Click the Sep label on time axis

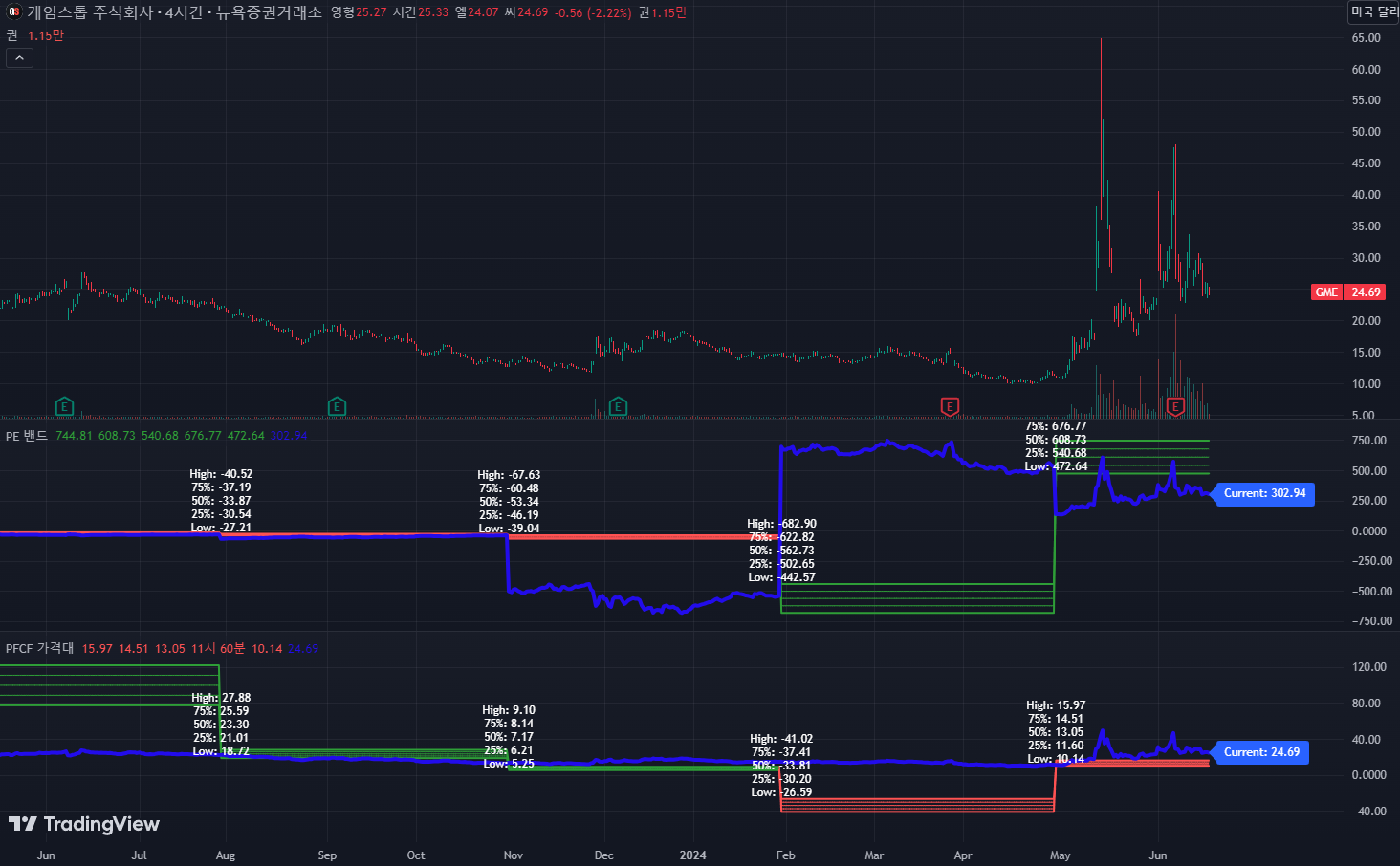point(327,855)
